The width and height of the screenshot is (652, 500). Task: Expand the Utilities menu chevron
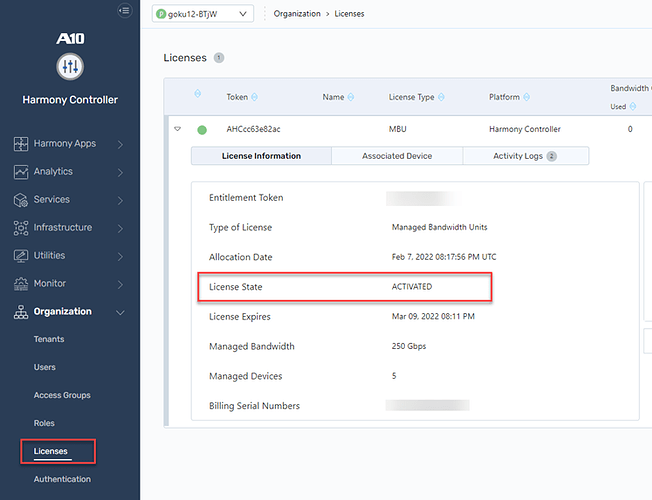120,256
